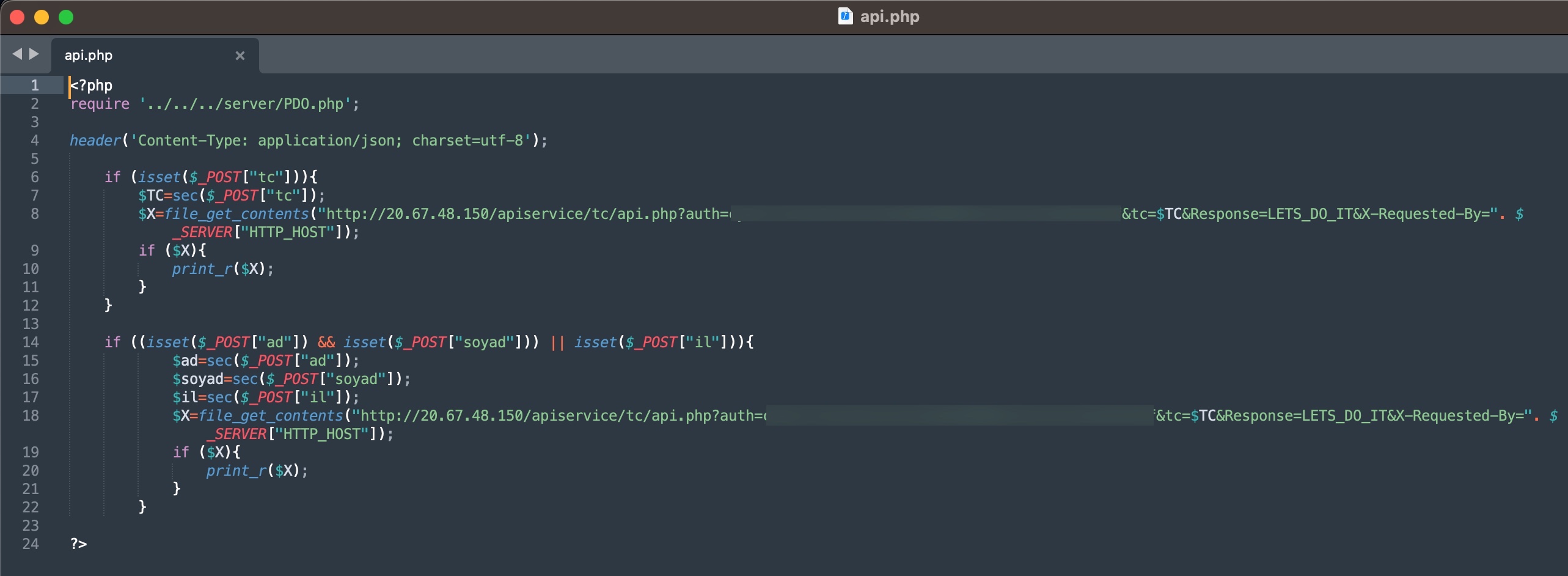Click the 'header' function call on line 4
1568x576 pixels.
click(95, 141)
